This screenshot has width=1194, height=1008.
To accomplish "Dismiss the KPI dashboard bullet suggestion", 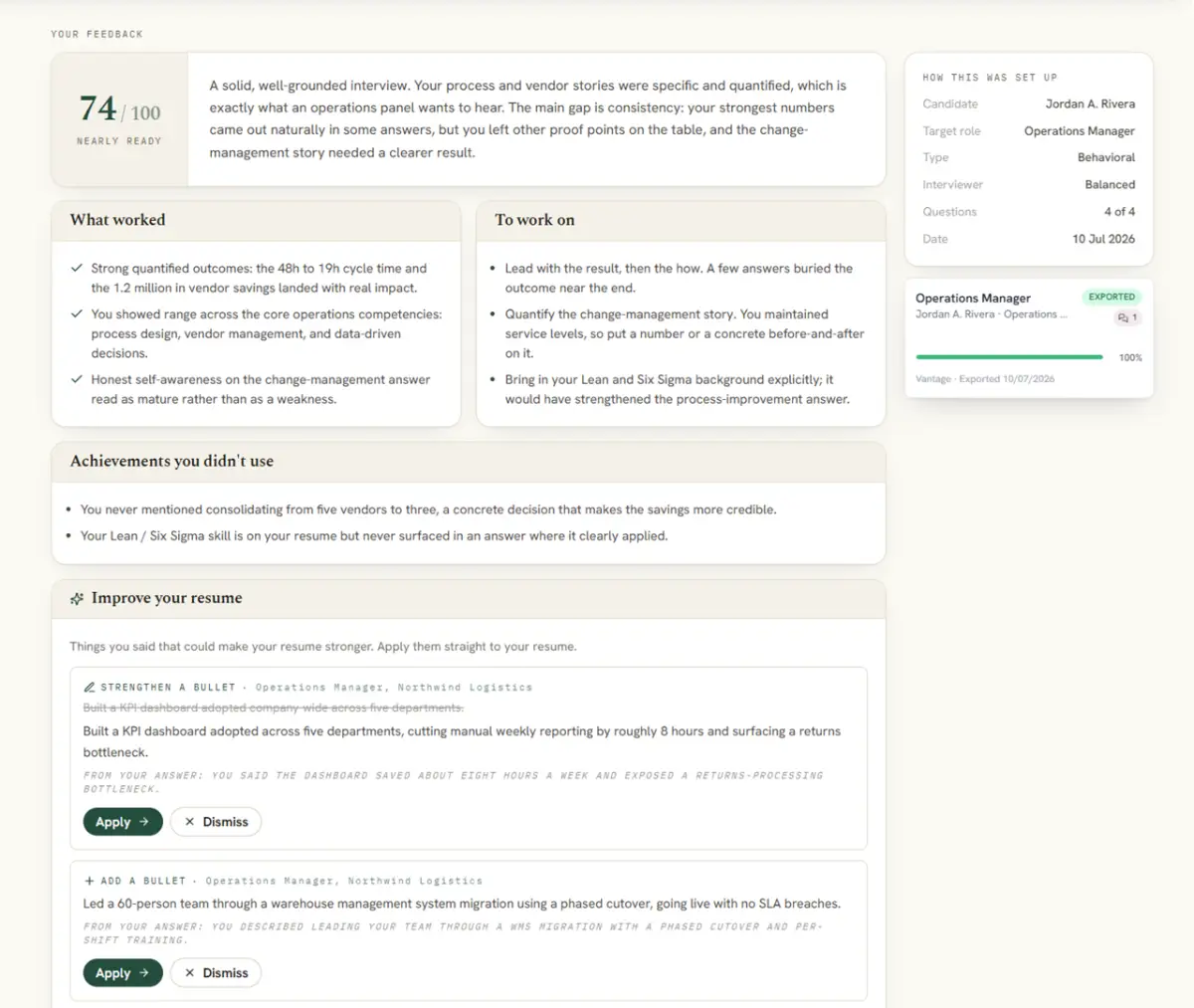I will (x=216, y=822).
